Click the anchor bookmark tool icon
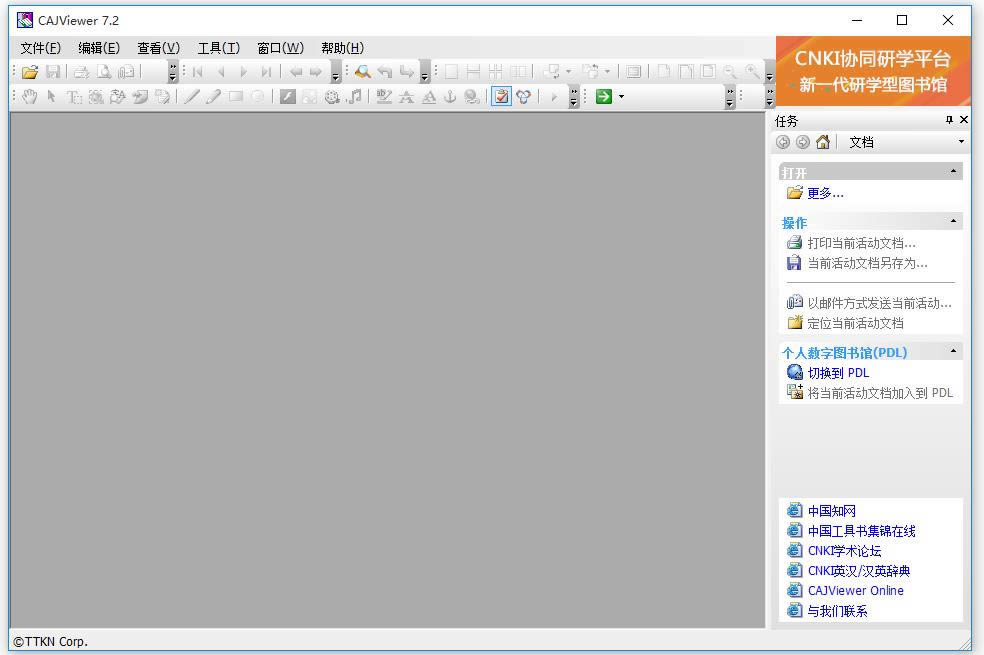 pyautogui.click(x=450, y=97)
